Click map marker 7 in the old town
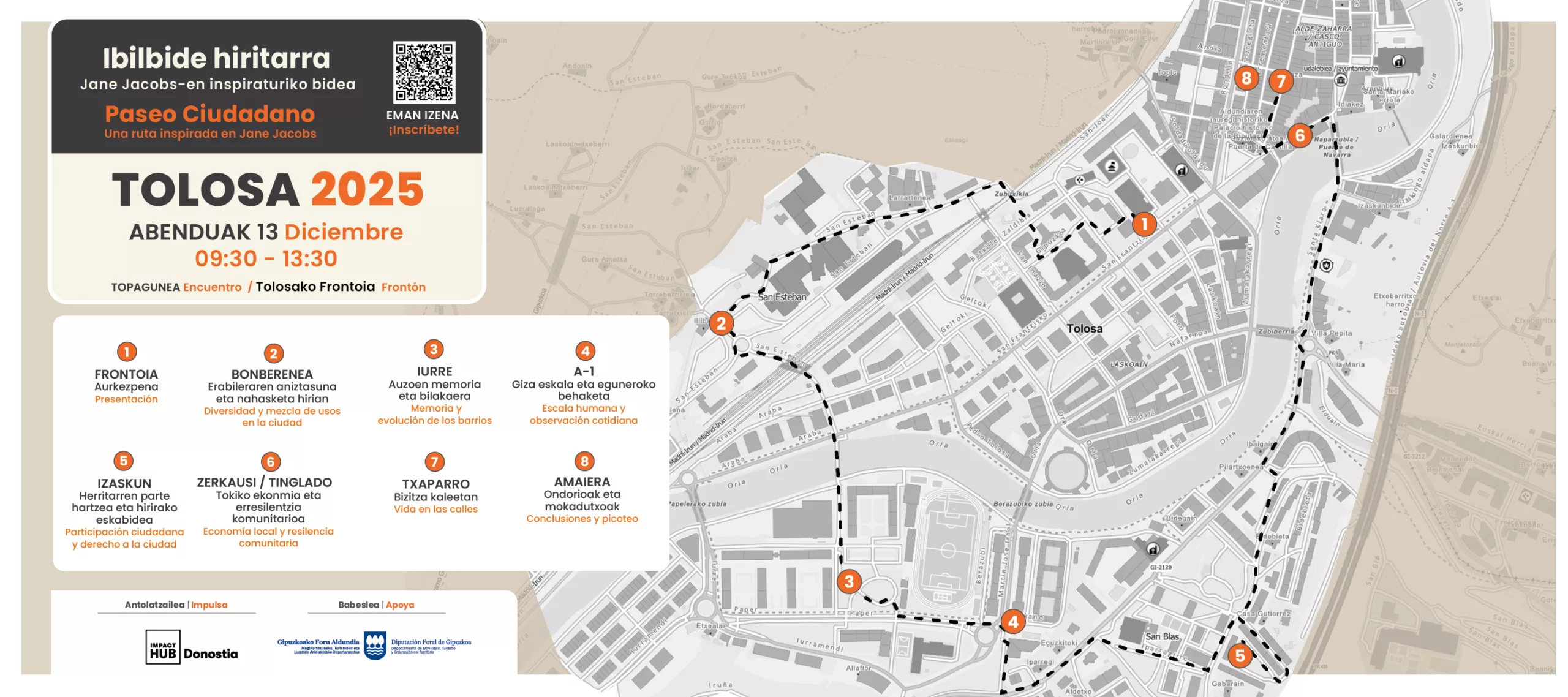Screen dimensions: 1568x697 (1280, 81)
